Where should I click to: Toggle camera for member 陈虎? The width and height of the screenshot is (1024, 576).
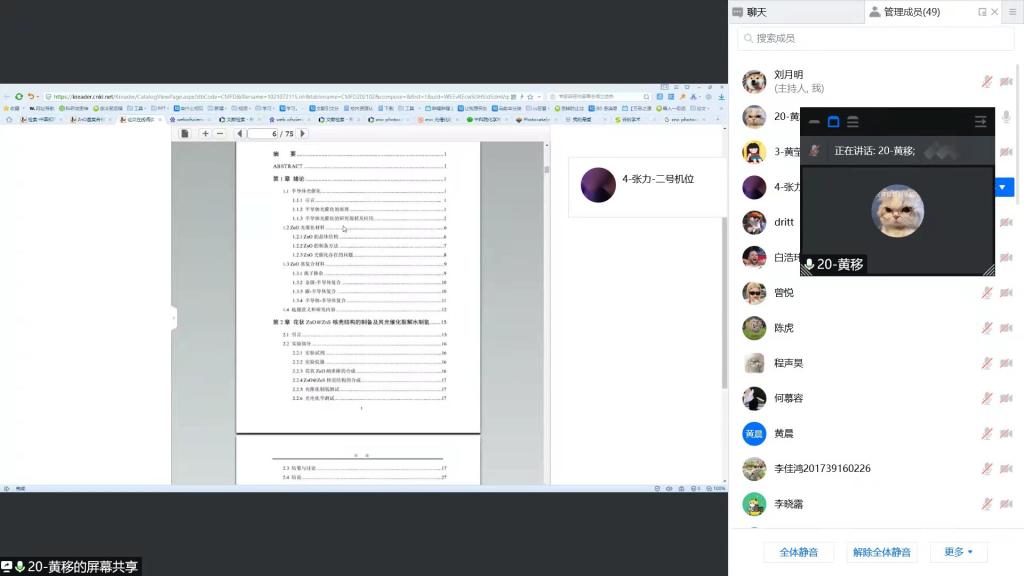1006,328
